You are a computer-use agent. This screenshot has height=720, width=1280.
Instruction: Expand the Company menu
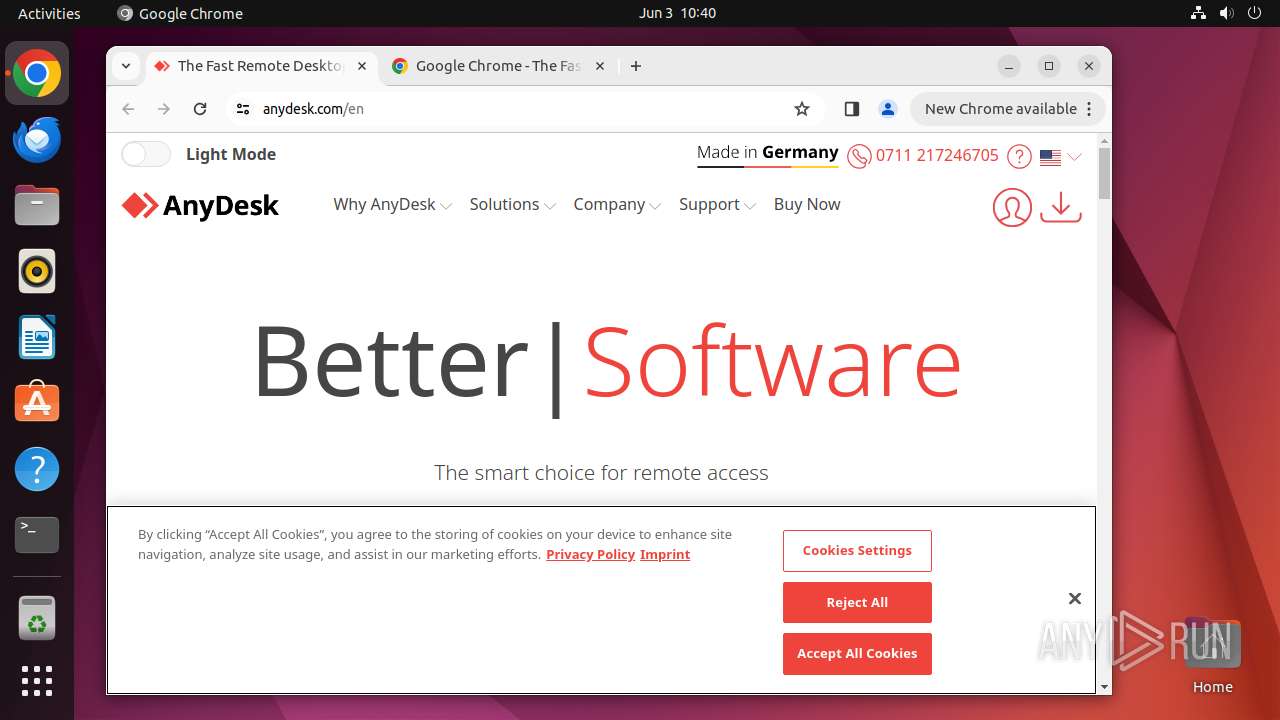617,204
